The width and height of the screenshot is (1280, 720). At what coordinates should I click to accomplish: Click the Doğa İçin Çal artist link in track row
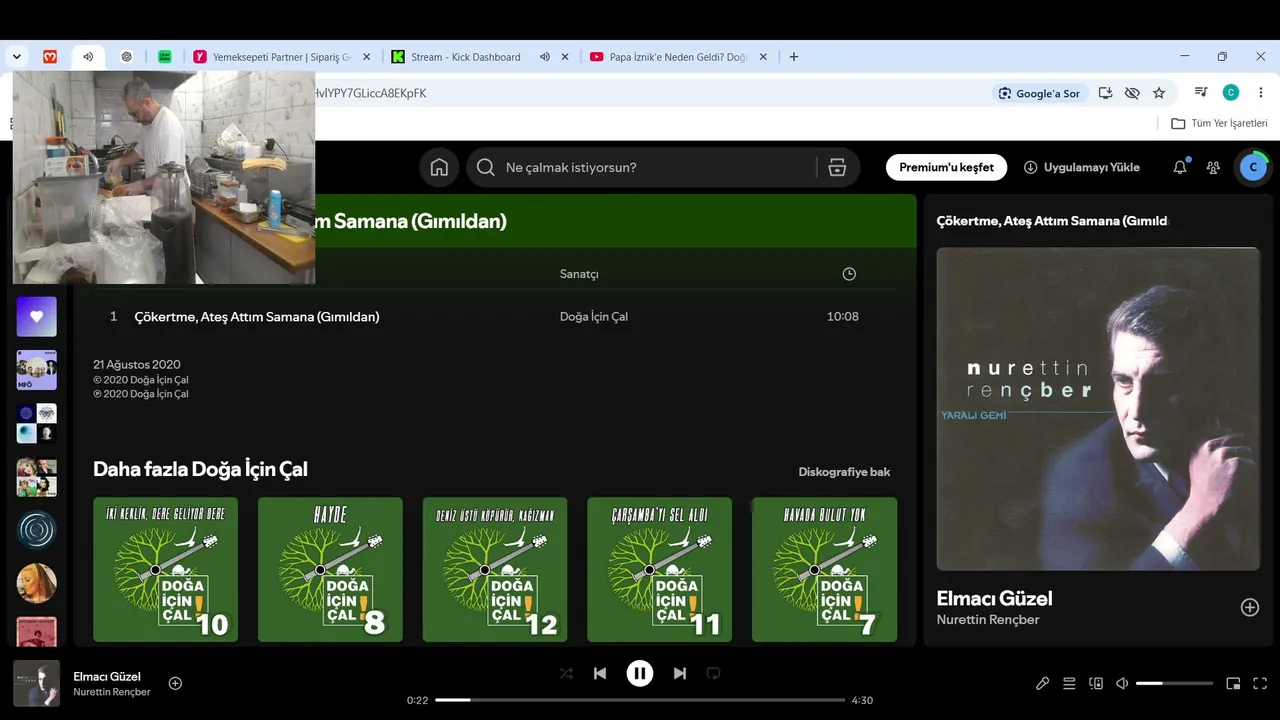[x=594, y=317]
